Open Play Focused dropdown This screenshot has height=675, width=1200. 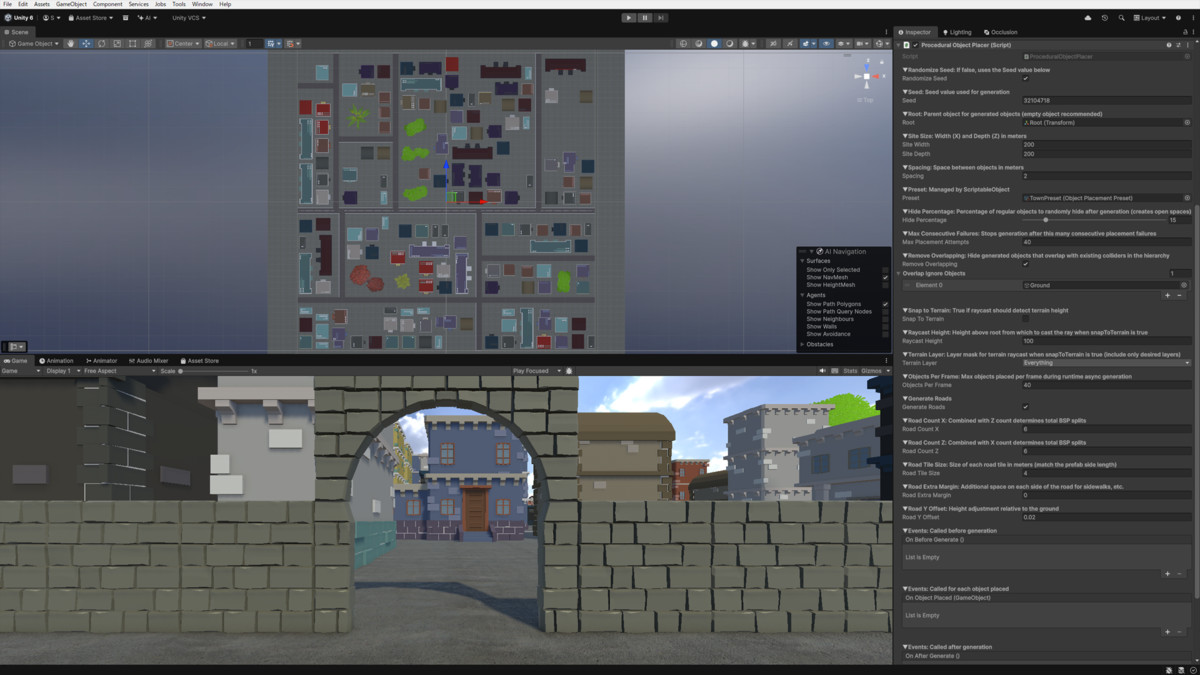pos(535,371)
